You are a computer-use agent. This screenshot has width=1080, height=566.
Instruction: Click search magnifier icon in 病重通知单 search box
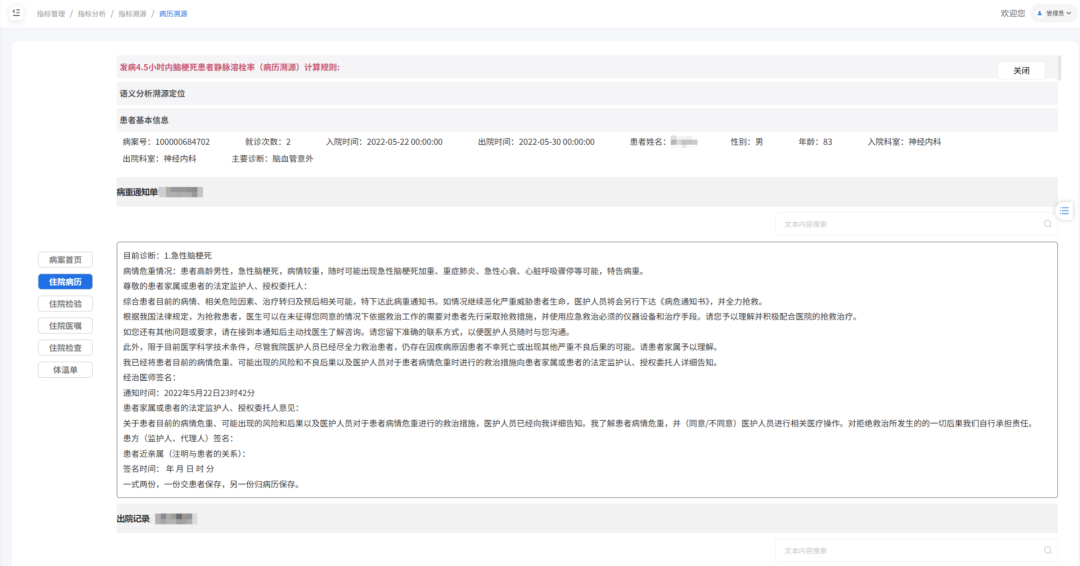point(1047,224)
